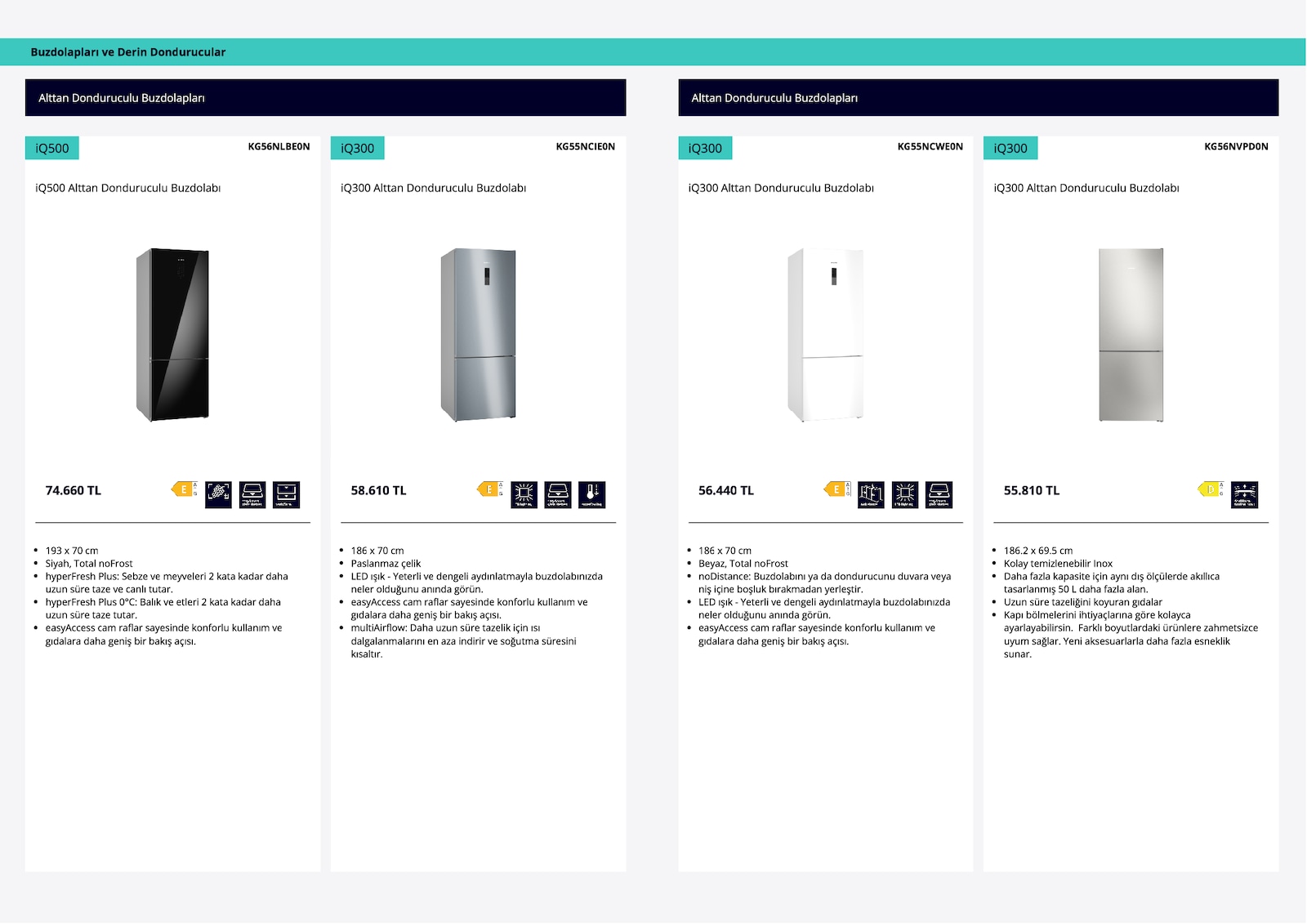Click the iQ300 badge above KG55NCWE0N
1307x924 pixels.
[x=705, y=148]
